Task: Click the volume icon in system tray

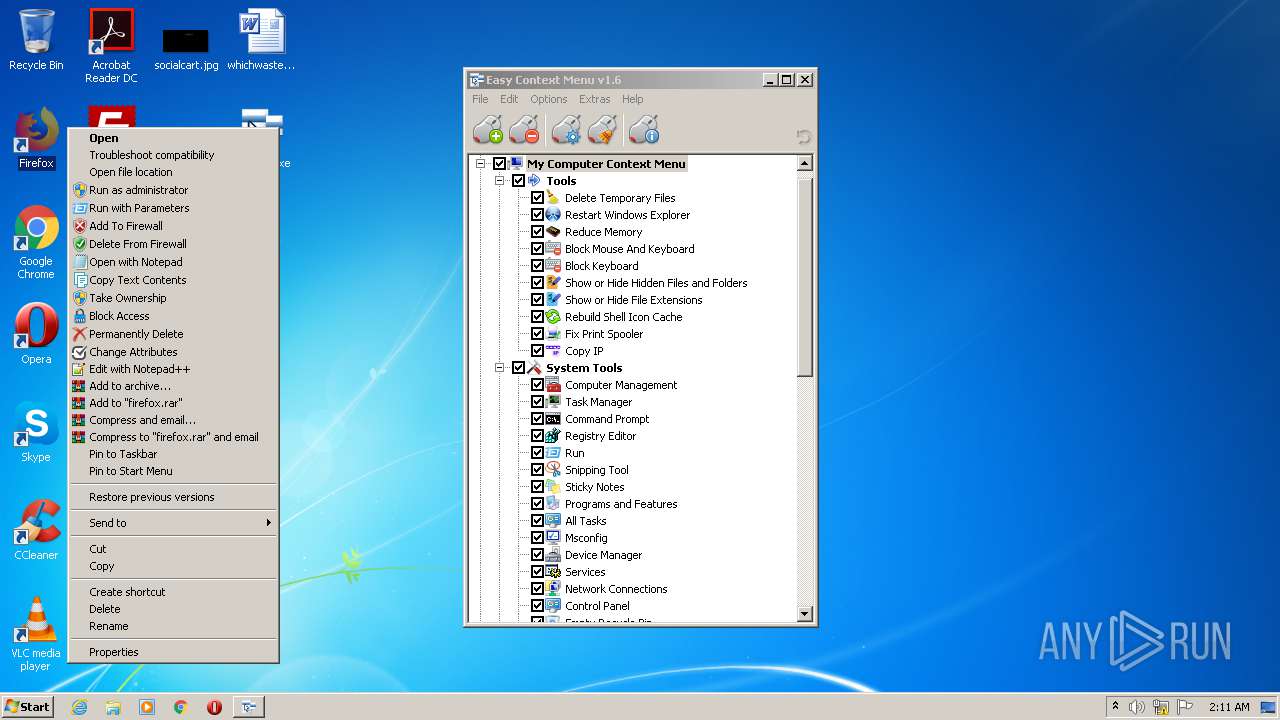Action: point(1137,707)
